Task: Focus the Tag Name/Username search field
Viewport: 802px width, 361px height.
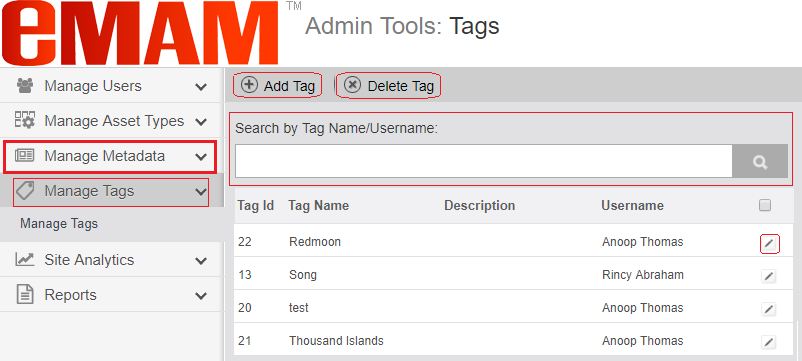Action: click(x=484, y=162)
